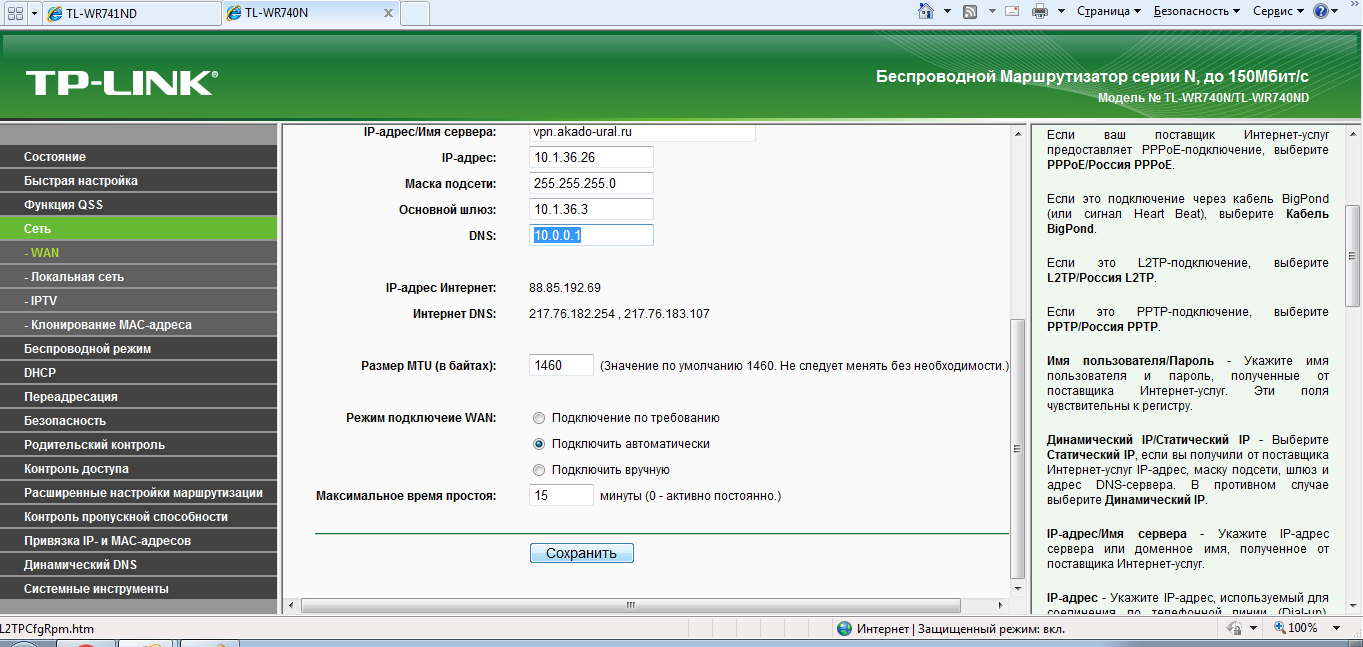Click the 'Размер MTU' input field
Image resolution: width=1363 pixels, height=647 pixels.
pyautogui.click(x=561, y=366)
